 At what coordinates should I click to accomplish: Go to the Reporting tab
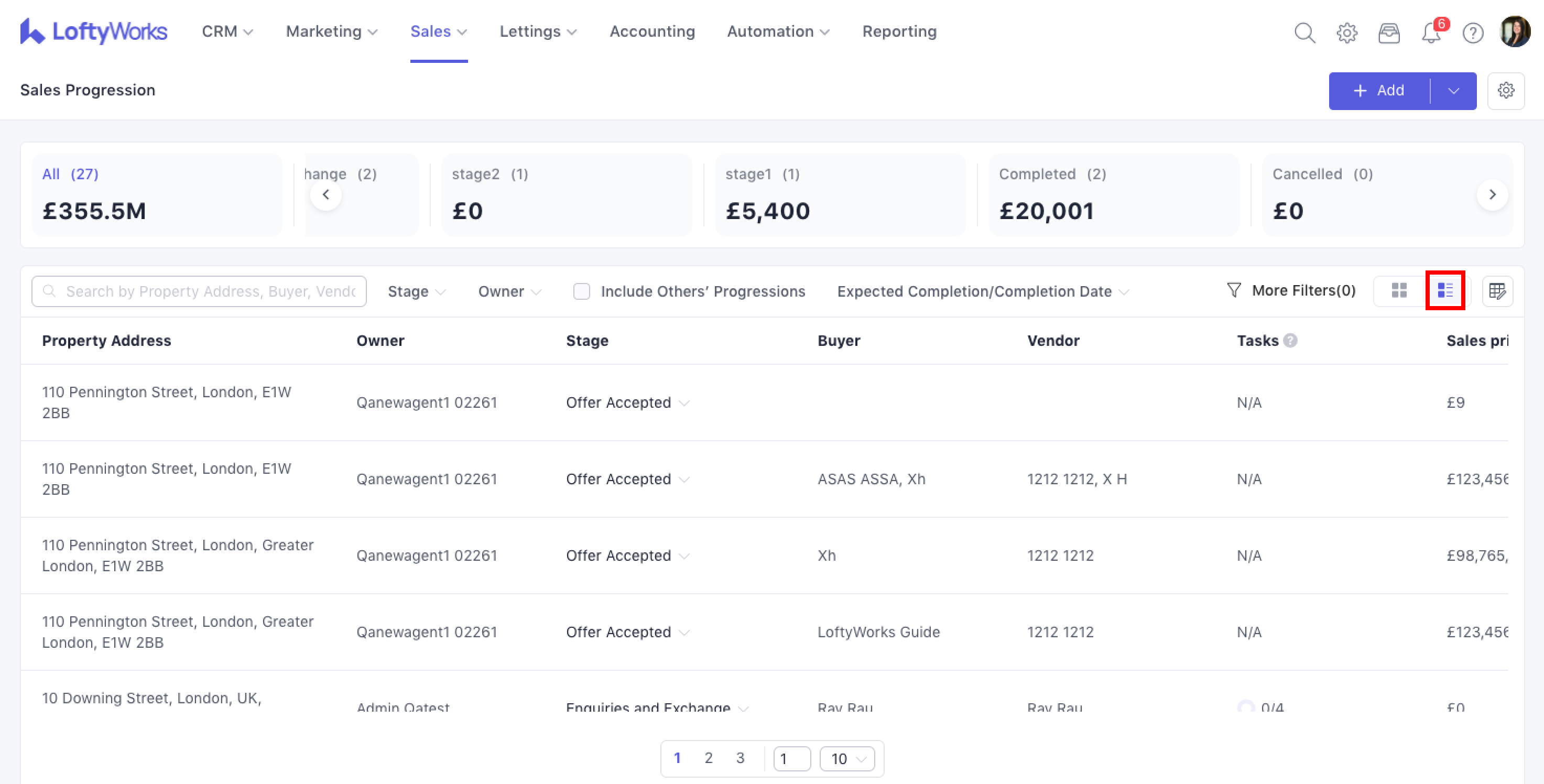point(899,31)
